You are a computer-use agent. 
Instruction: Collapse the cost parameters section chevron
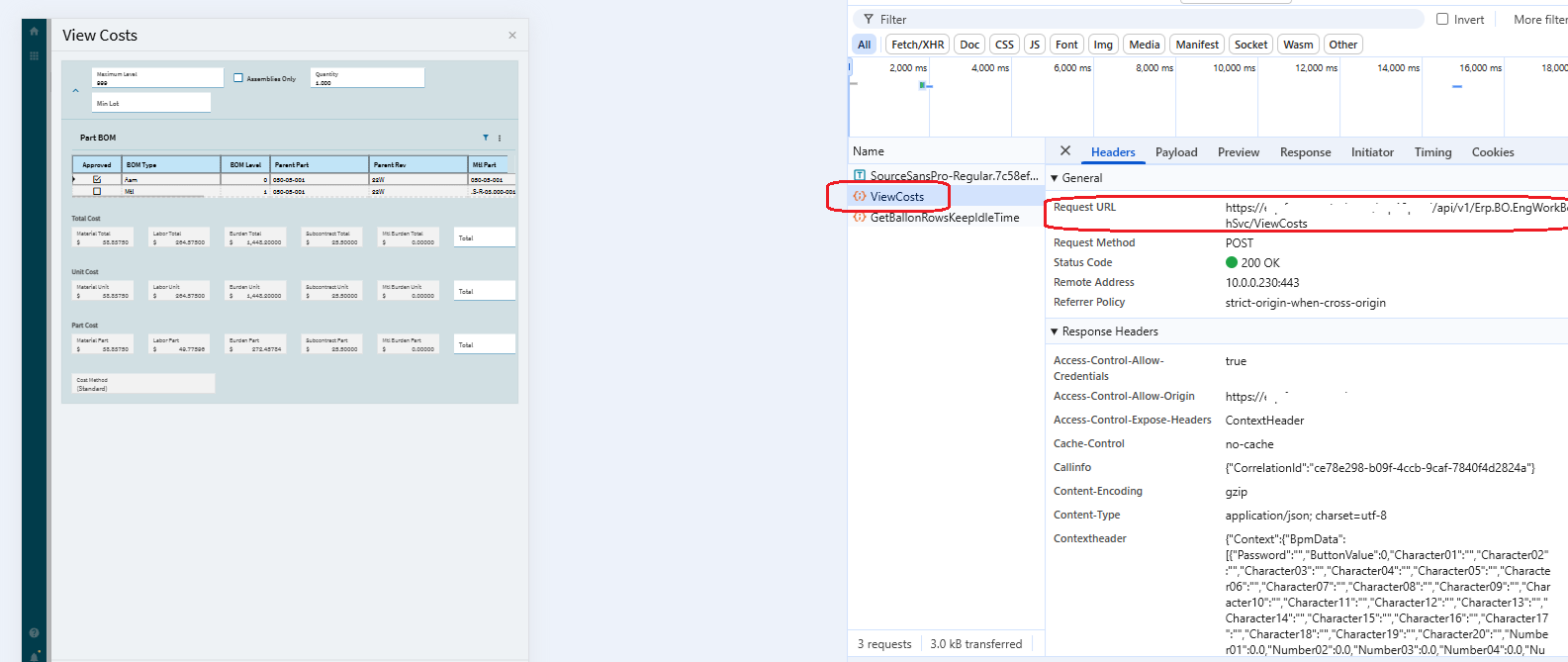pos(76,90)
